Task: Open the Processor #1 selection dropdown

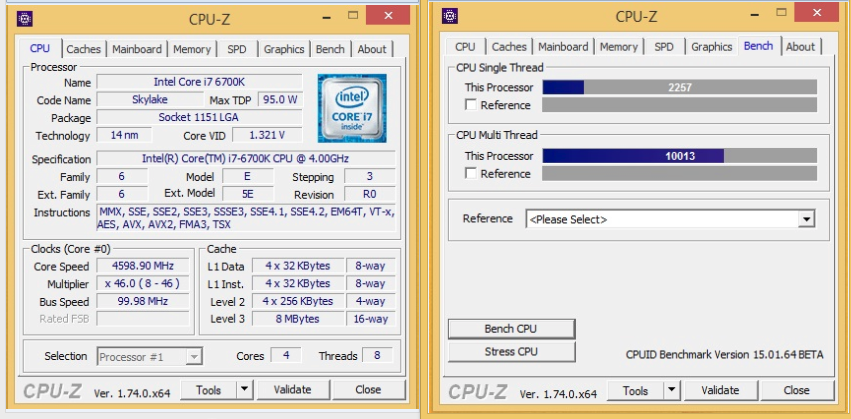Action: 150,357
